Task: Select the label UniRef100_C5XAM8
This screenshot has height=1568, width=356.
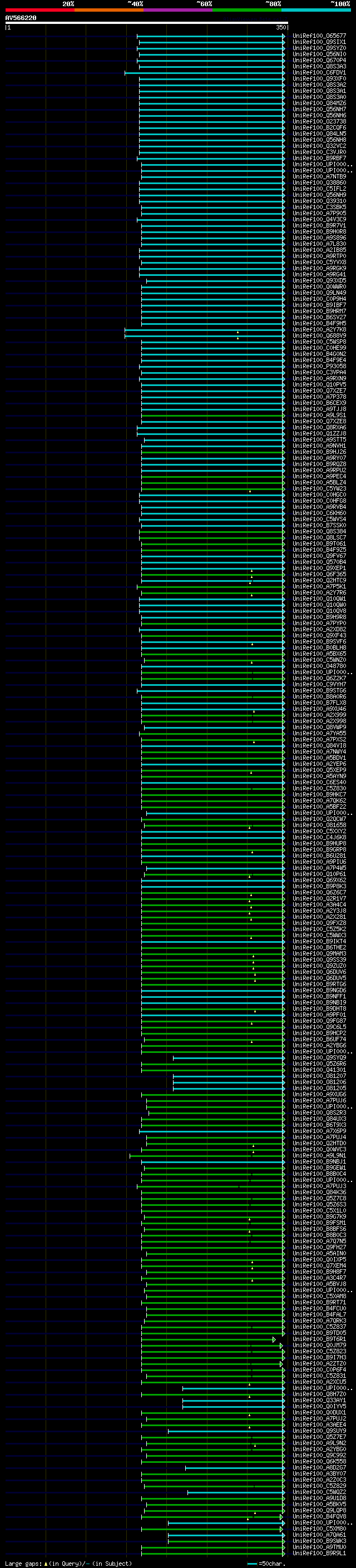Action: click(319, 1297)
